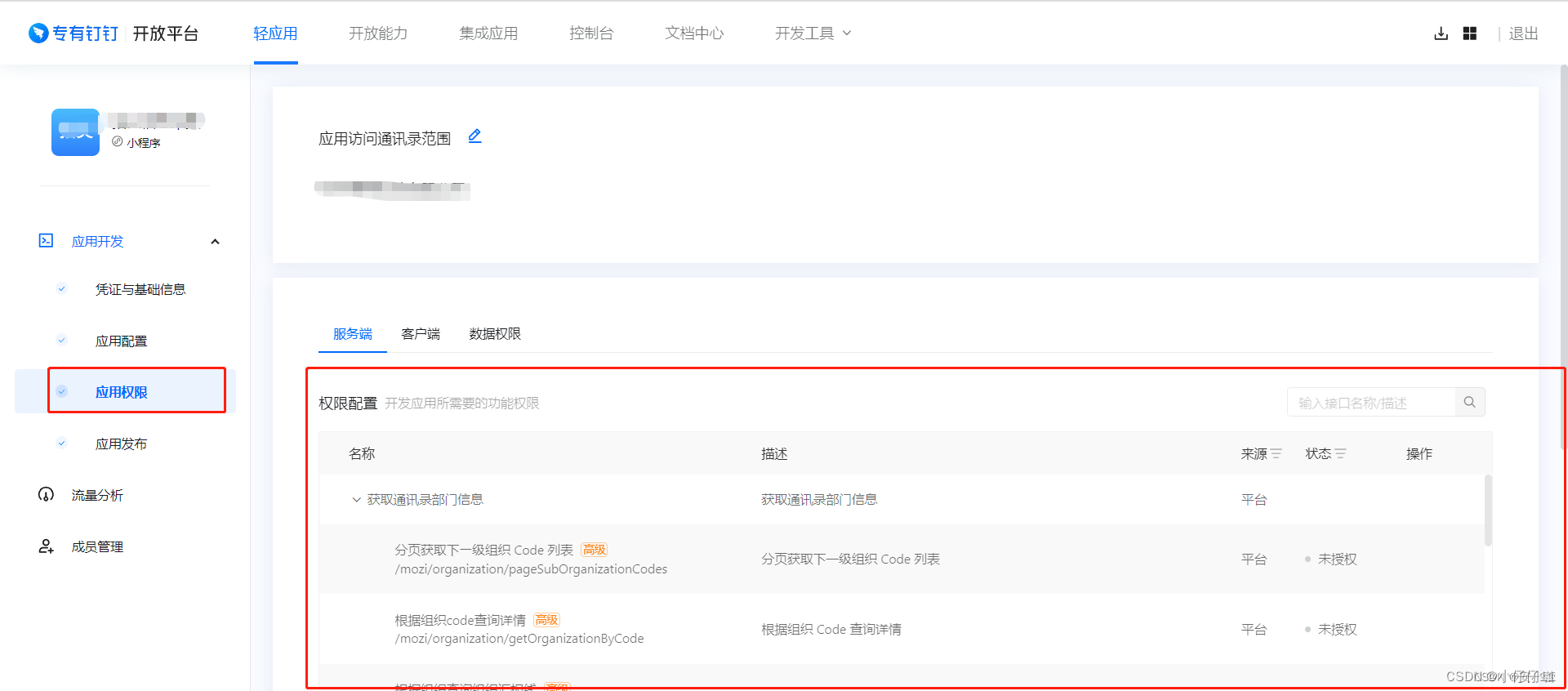Click the 退出 logout link
Image resolution: width=1568 pixels, height=691 pixels.
click(x=1523, y=33)
